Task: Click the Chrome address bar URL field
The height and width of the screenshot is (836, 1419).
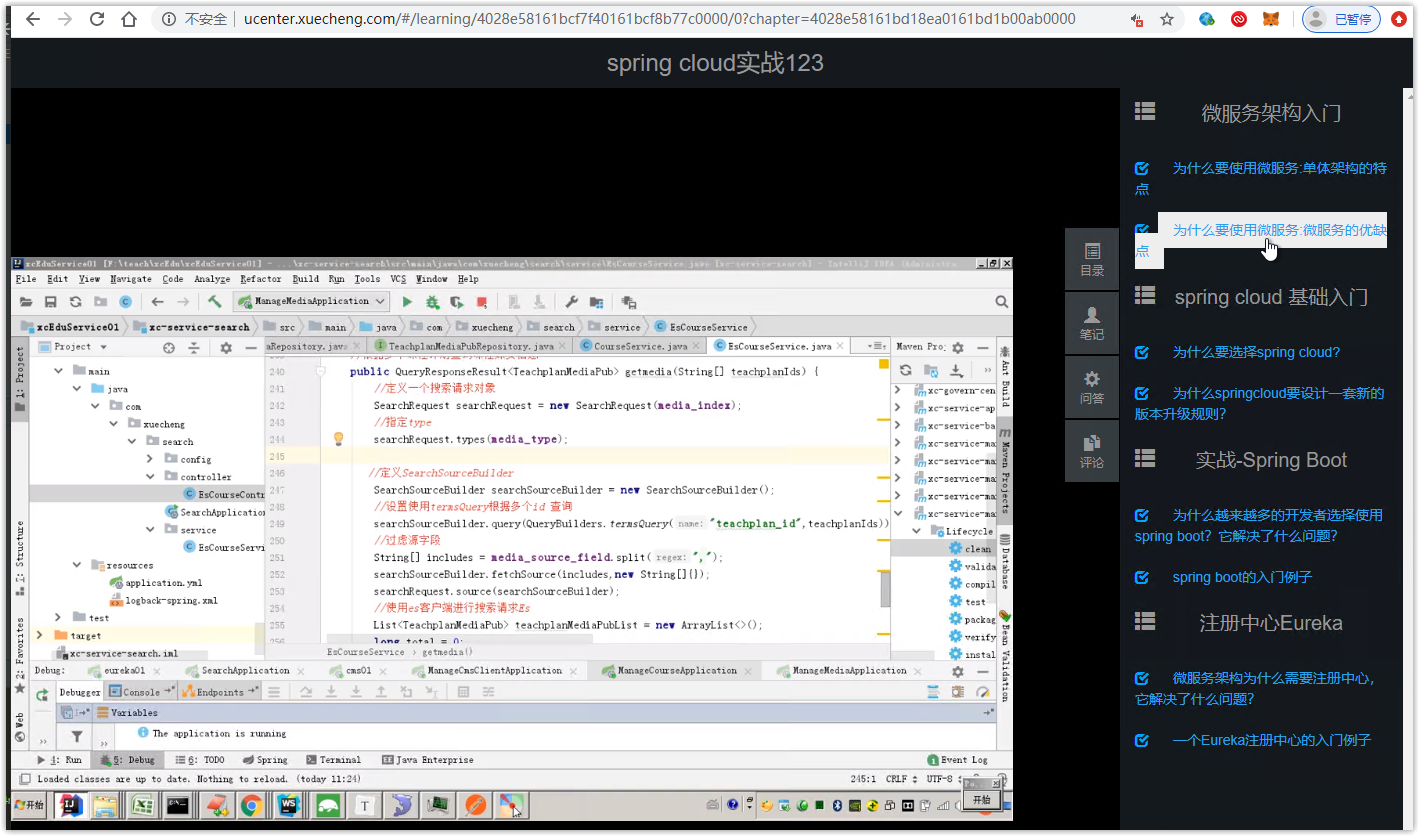Action: tap(640, 19)
